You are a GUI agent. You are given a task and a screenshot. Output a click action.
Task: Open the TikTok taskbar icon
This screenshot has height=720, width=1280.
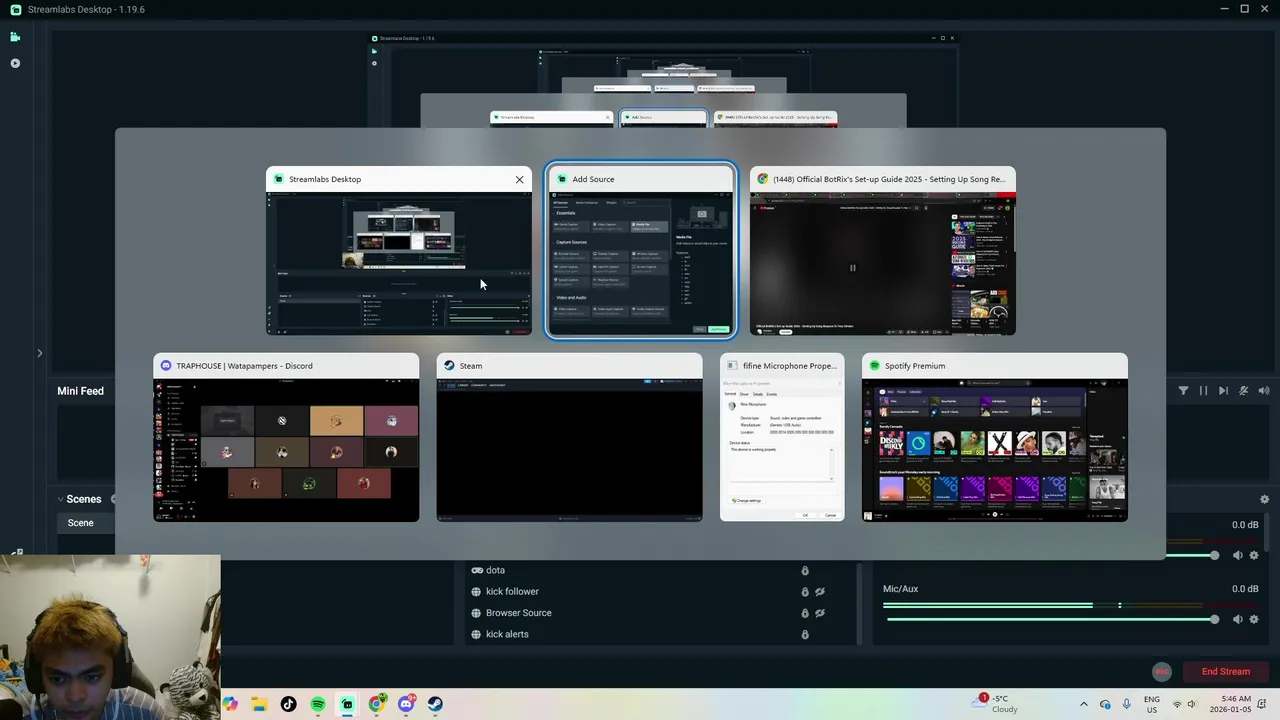coord(289,704)
